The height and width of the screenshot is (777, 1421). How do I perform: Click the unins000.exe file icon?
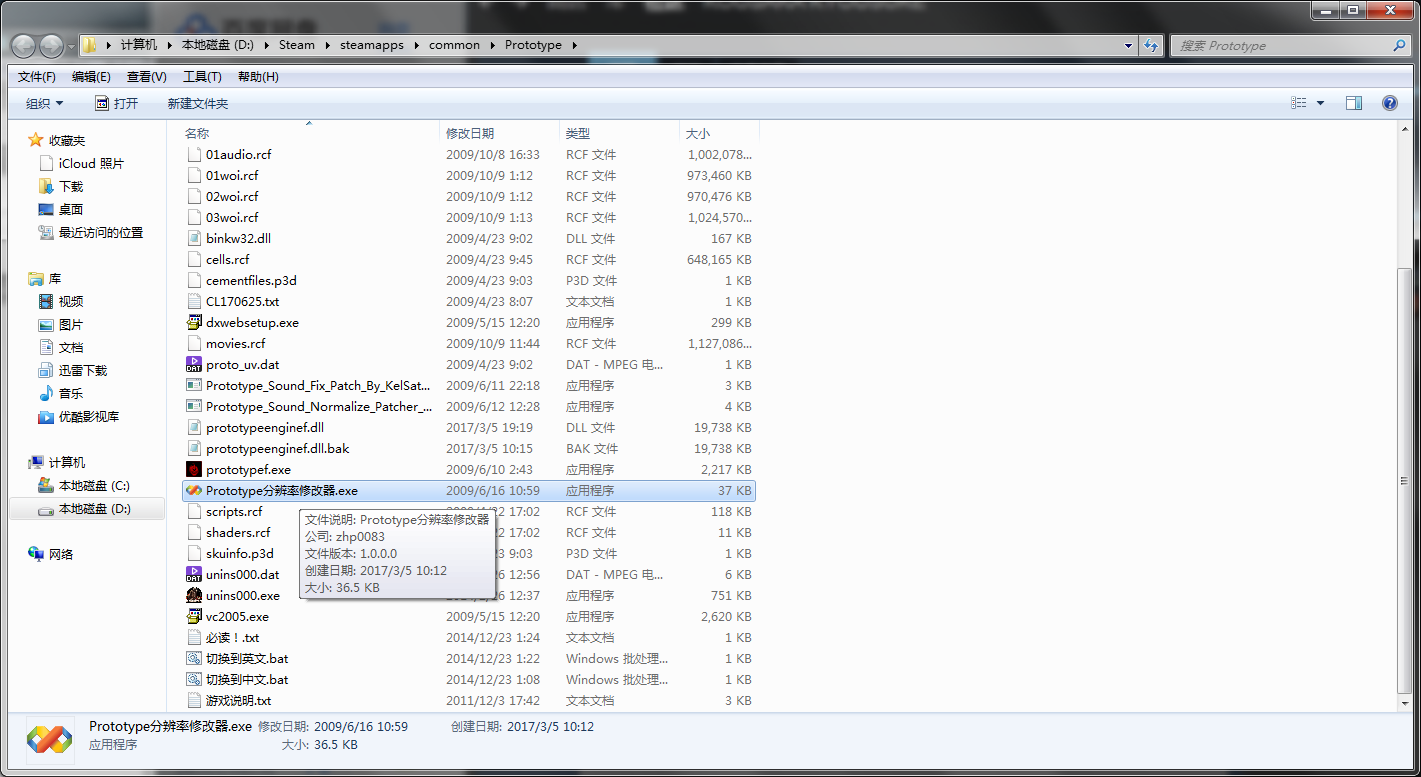coord(194,596)
